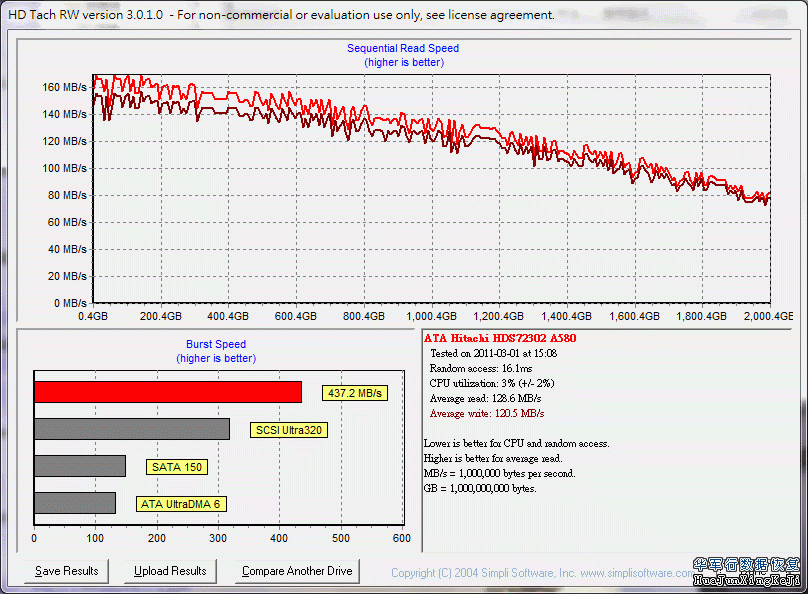
Task: Click the gray SATA 150 bar
Action: coord(80,466)
